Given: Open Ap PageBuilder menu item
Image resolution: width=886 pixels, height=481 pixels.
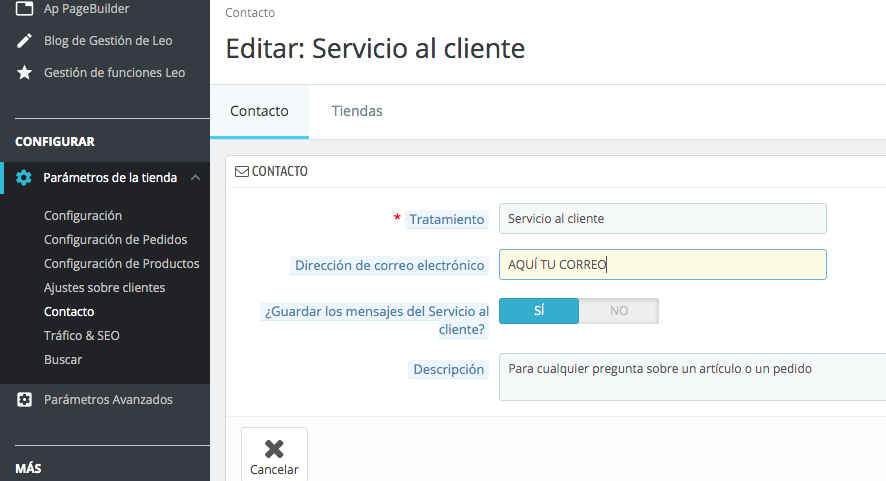Looking at the screenshot, I should point(86,8).
